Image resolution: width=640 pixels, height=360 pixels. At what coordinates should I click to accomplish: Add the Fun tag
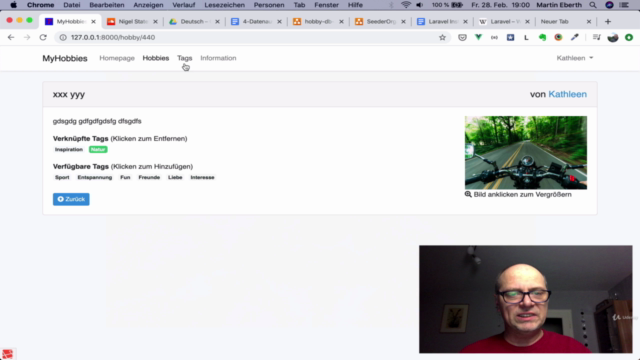tap(125, 177)
